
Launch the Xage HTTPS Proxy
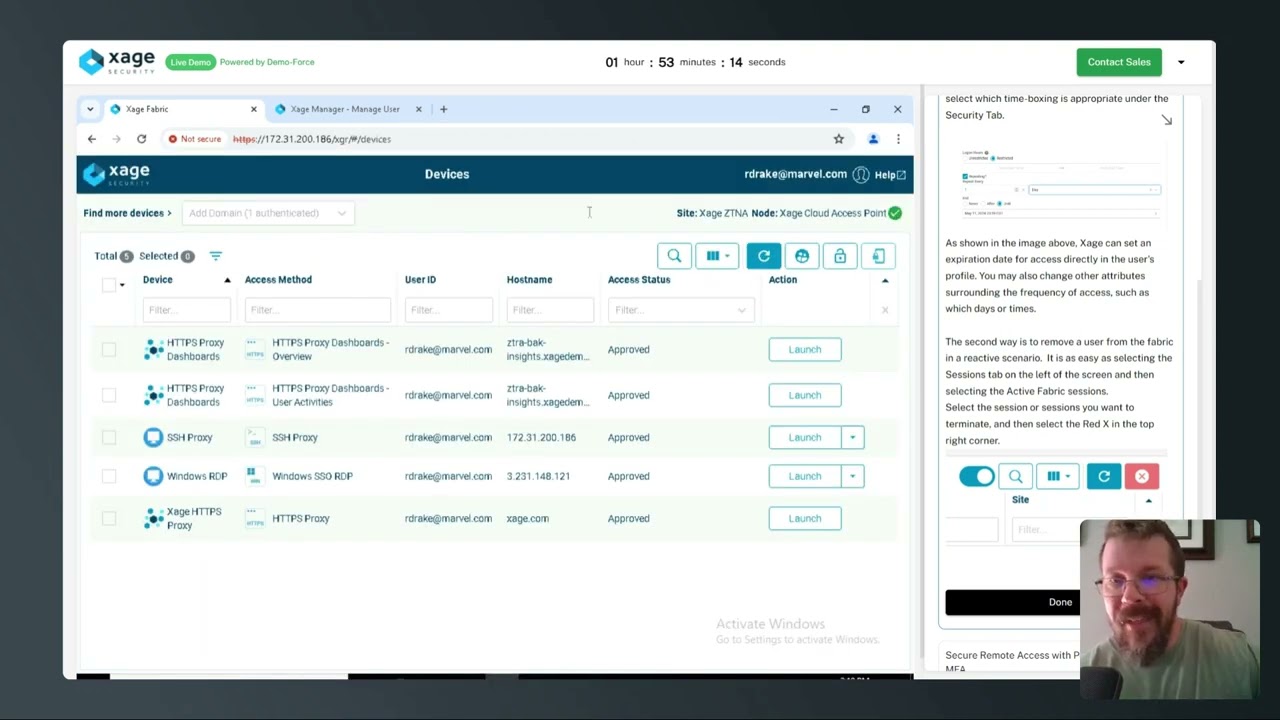tap(805, 518)
